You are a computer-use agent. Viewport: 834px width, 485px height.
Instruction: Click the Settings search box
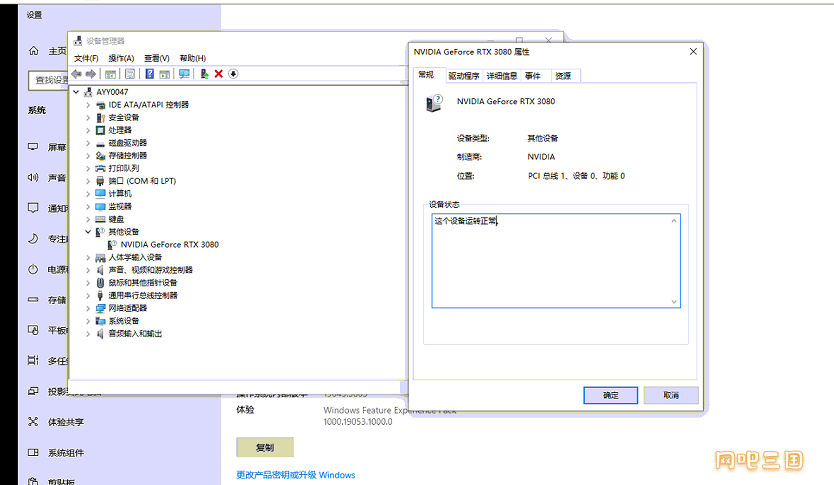48,80
